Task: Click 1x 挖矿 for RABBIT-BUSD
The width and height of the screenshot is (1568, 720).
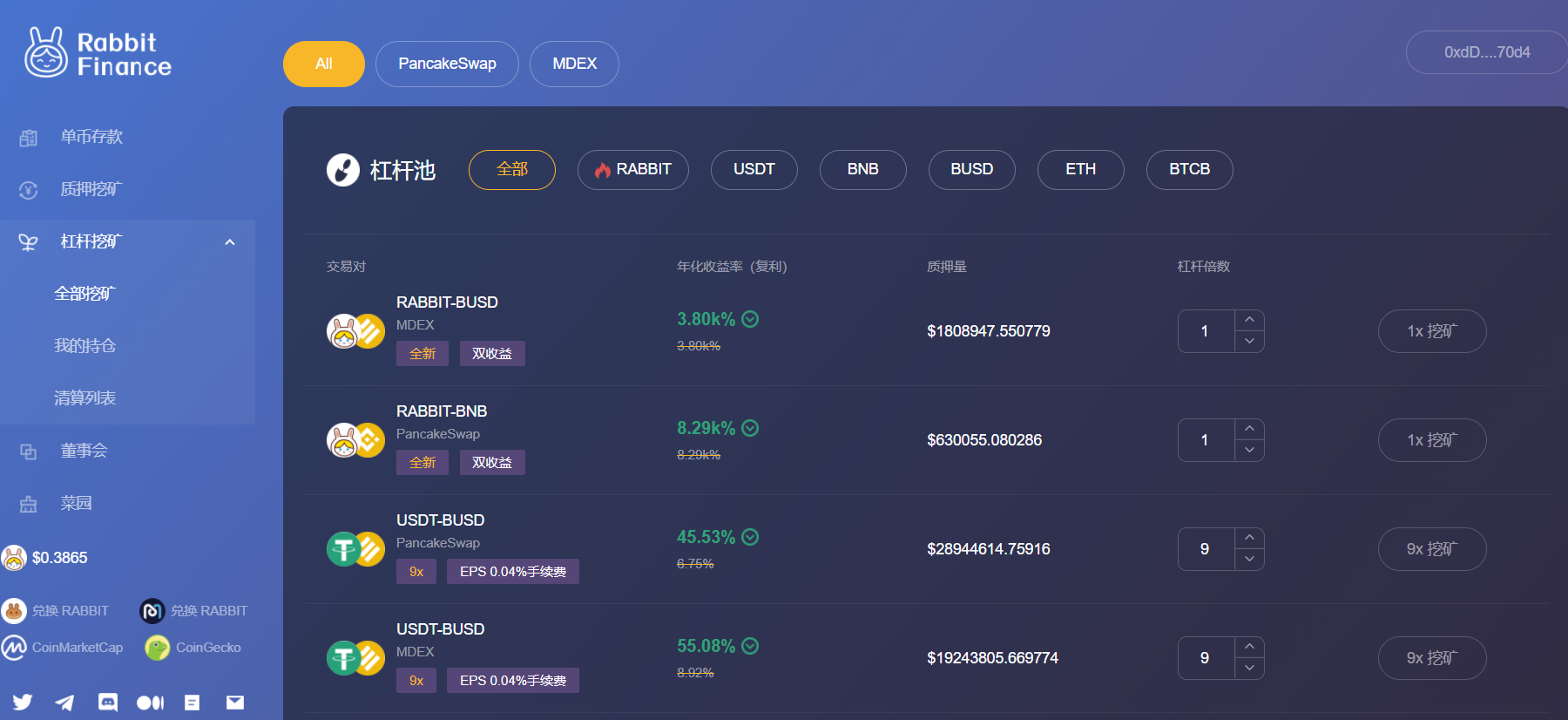Action: pyautogui.click(x=1432, y=331)
